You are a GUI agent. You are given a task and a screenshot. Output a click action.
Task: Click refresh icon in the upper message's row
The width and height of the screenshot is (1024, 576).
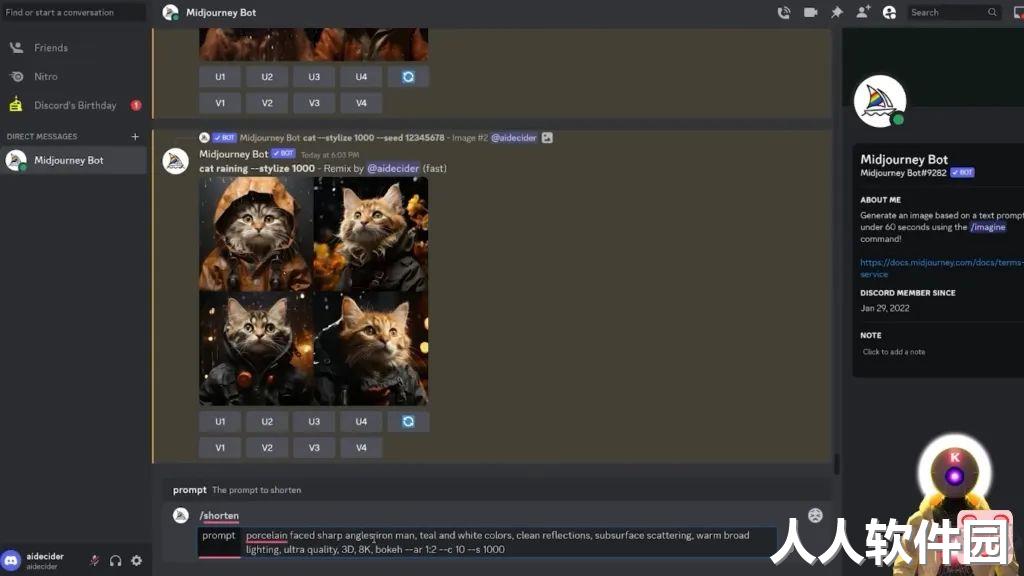(408, 77)
